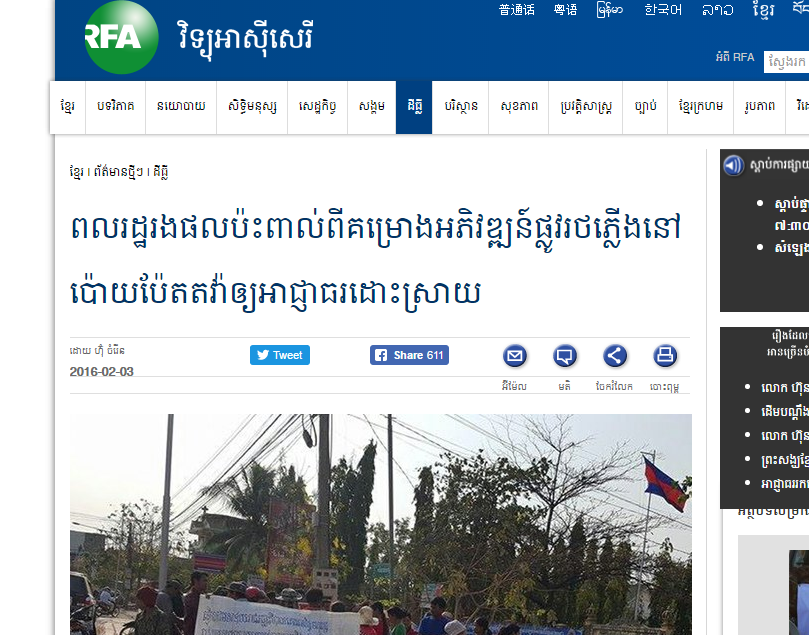
Task: Click the print article icon
Action: coord(665,356)
